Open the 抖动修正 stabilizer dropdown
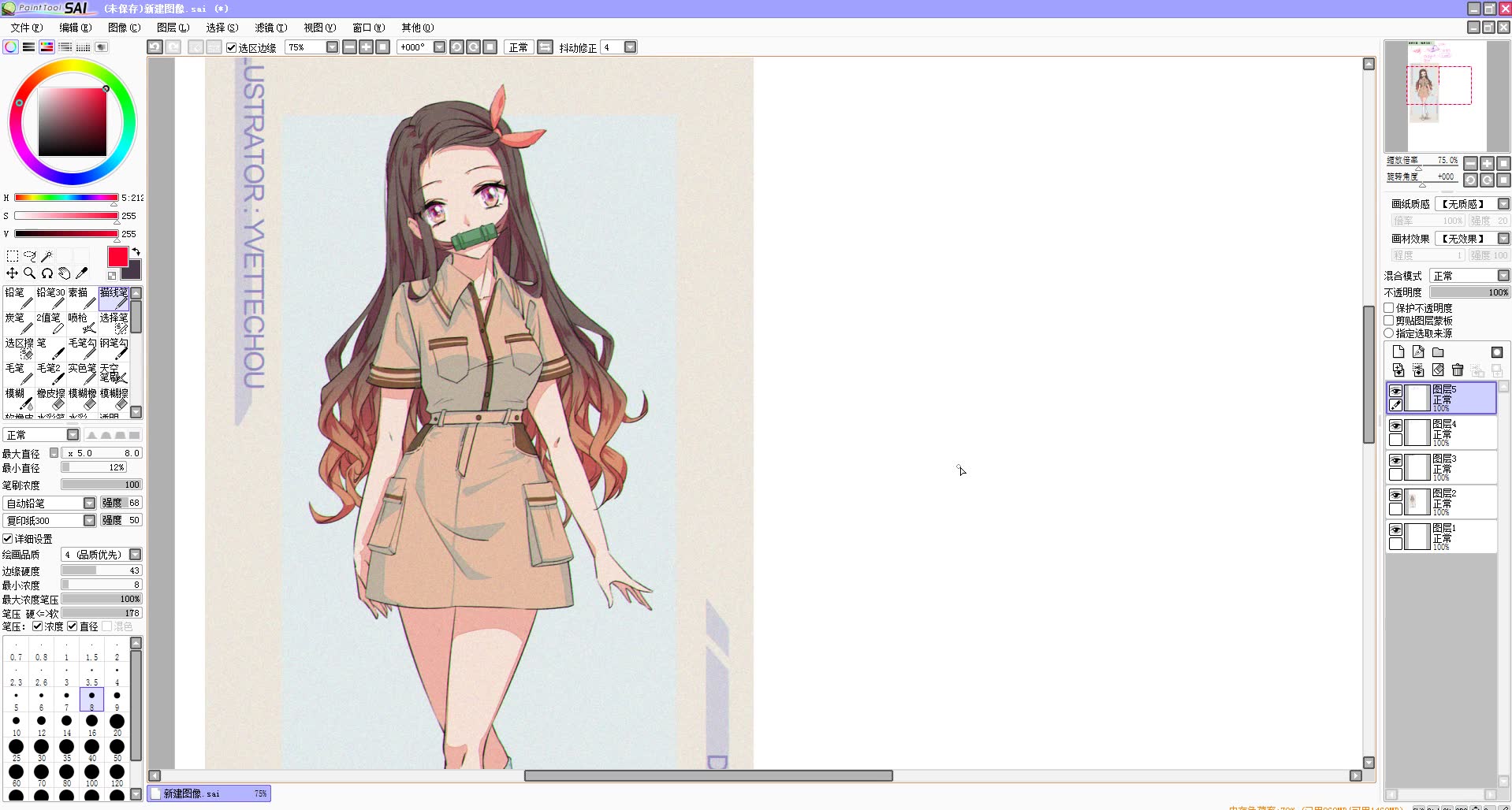The width and height of the screenshot is (1512, 810). tap(630, 47)
